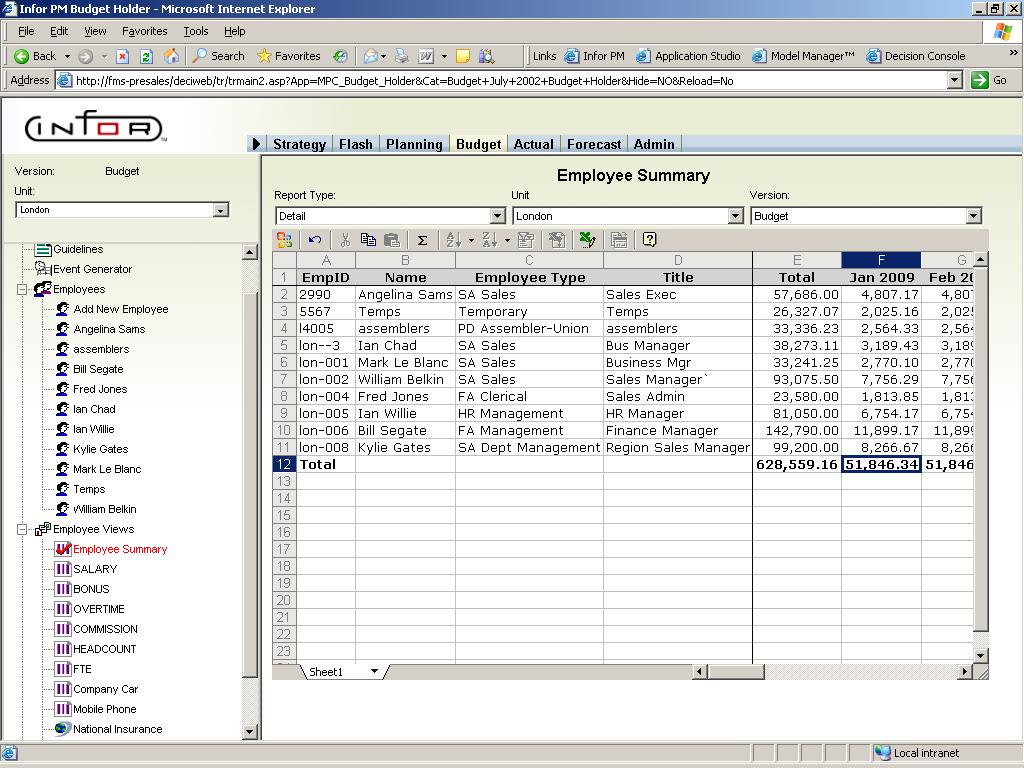Screen dimensions: 1024x768
Task: Switch to the Strategy tab
Action: (x=299, y=144)
